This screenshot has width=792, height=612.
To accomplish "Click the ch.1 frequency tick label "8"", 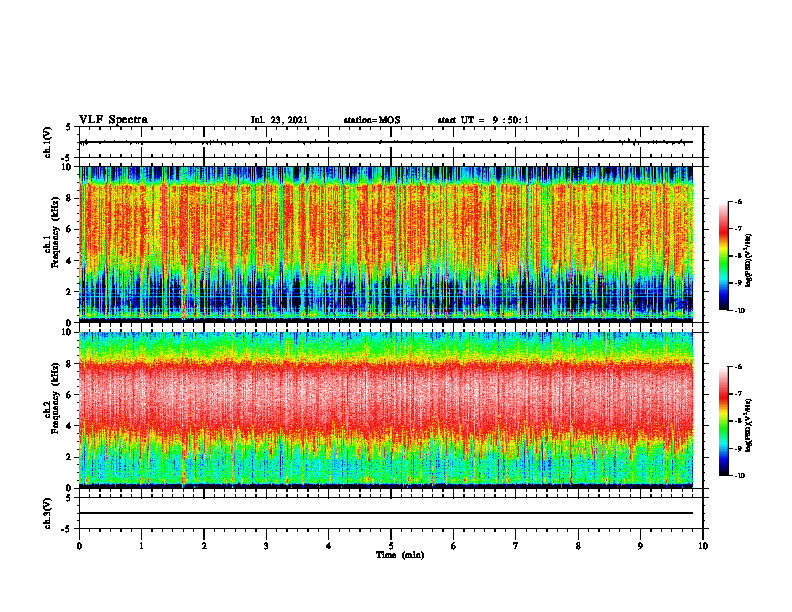I will [x=69, y=198].
